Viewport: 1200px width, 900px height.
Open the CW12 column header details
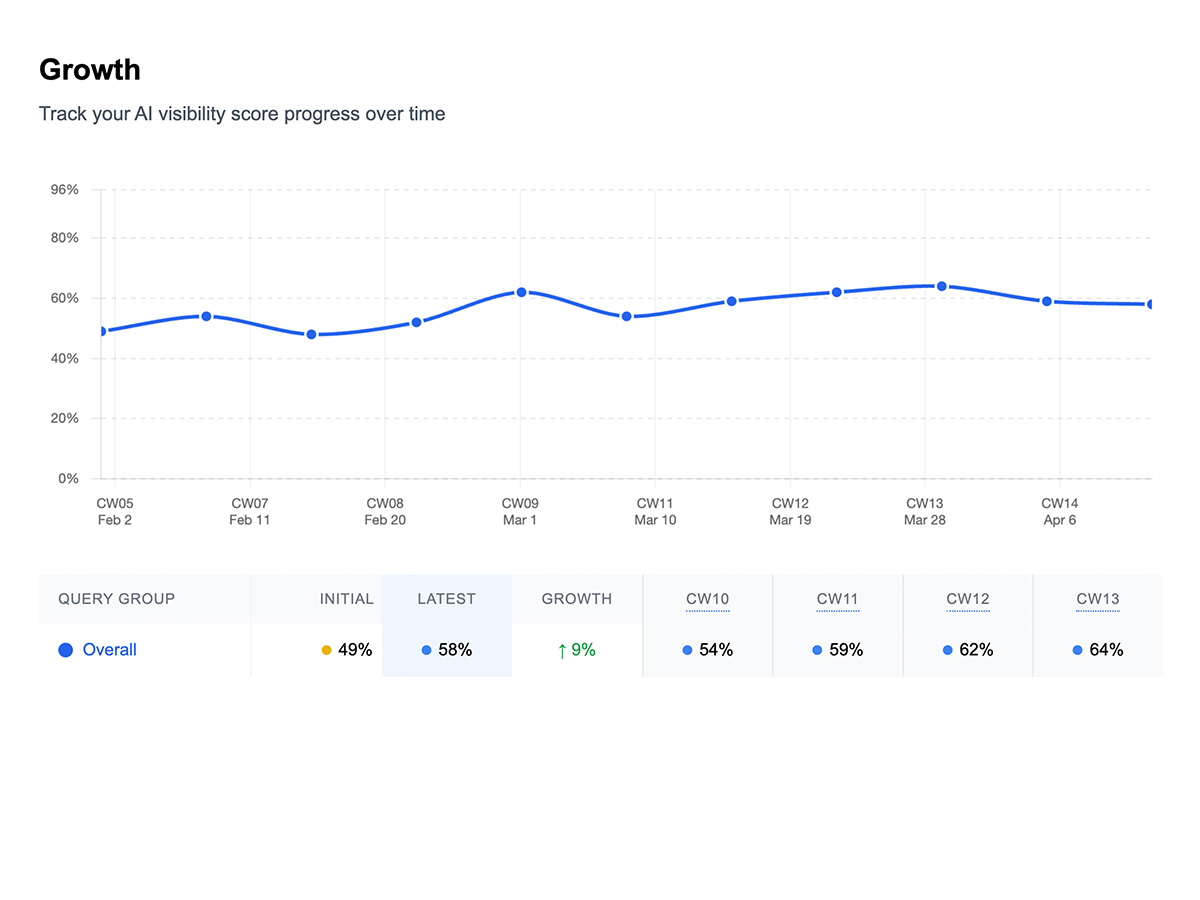pos(967,598)
